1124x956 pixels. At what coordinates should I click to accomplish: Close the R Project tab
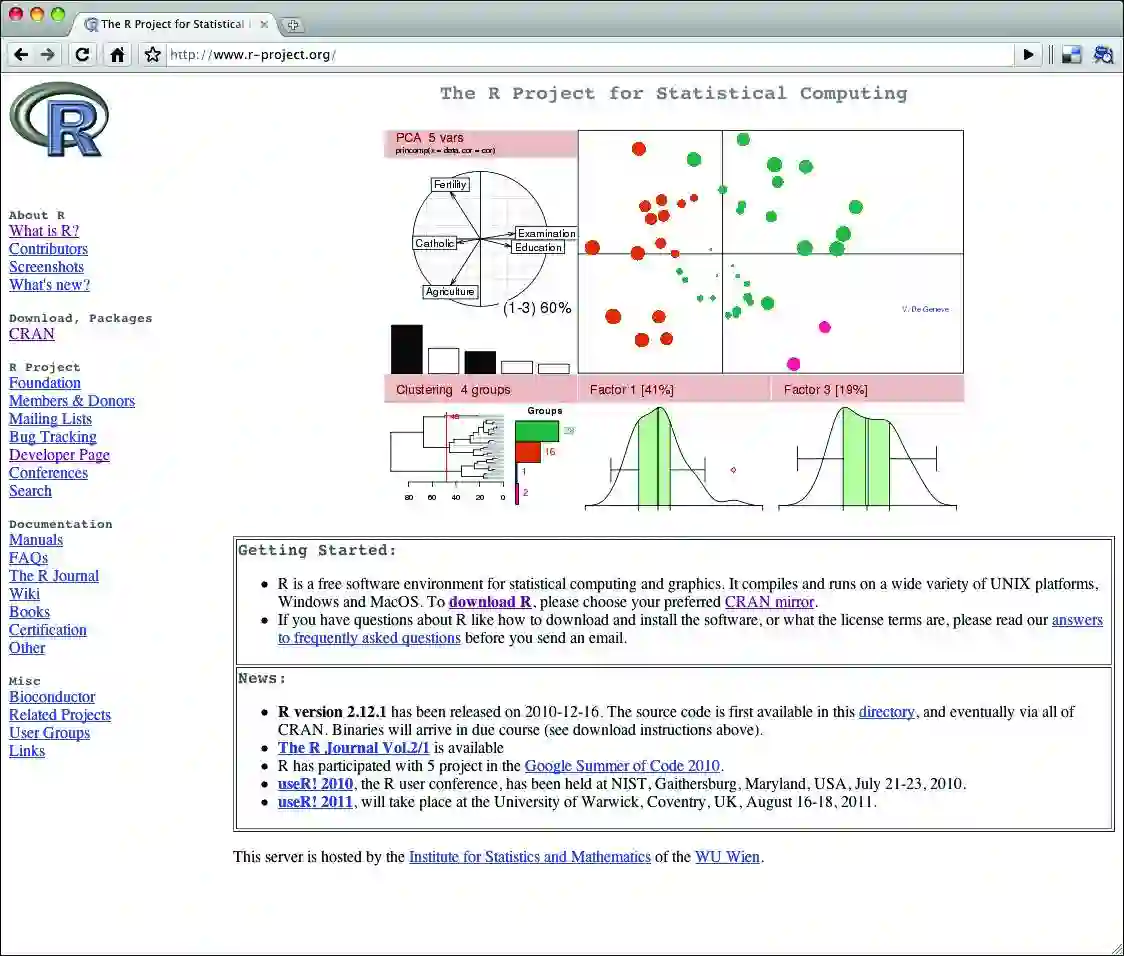point(265,24)
